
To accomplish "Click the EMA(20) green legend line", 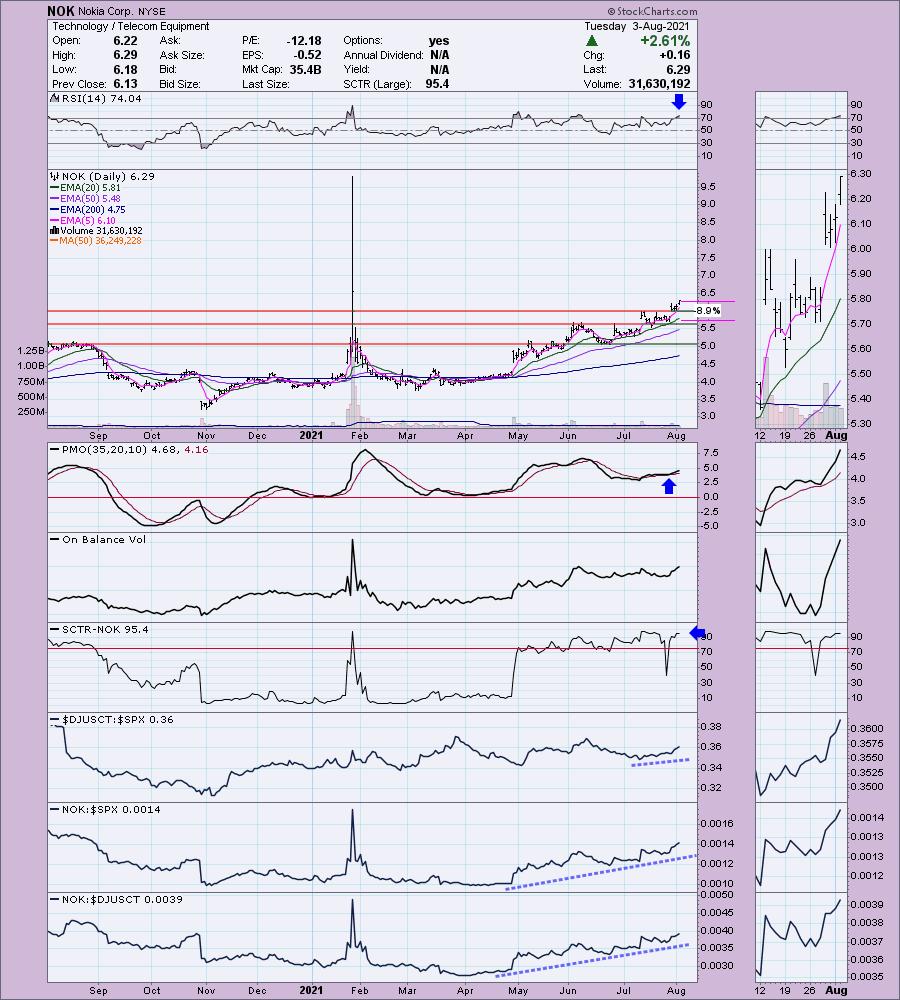I will pos(55,188).
